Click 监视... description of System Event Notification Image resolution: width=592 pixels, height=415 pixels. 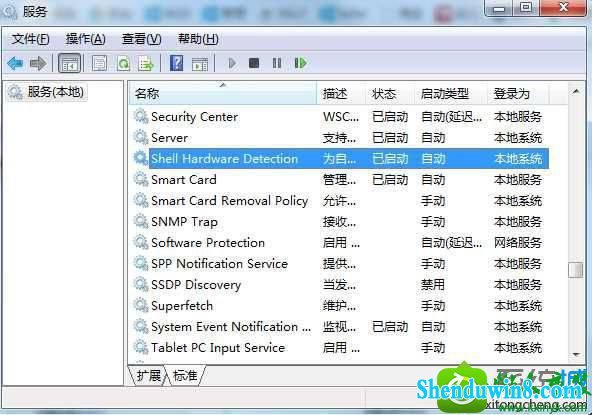click(x=339, y=327)
